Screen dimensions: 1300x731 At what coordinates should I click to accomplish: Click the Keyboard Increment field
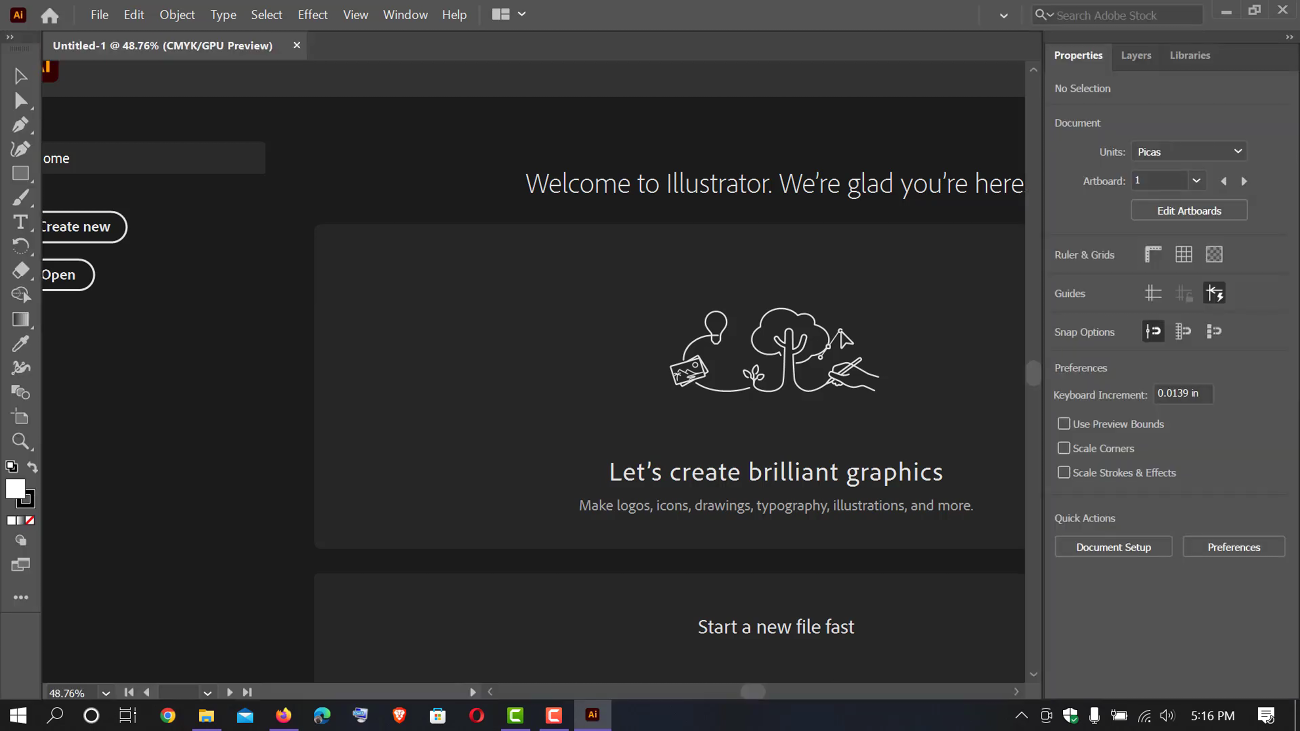[x=1183, y=394]
